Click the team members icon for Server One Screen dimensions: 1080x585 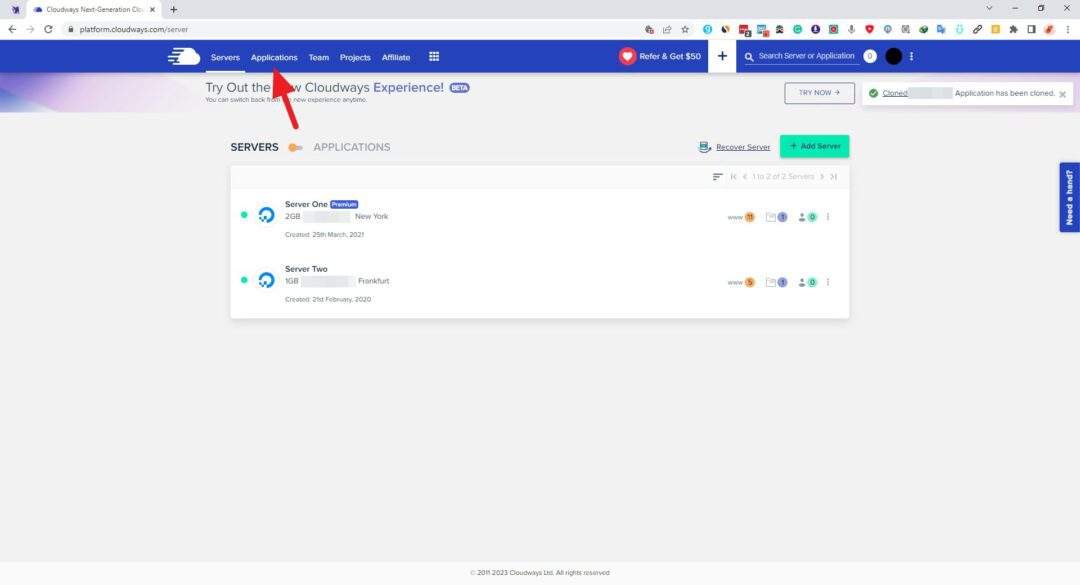pyautogui.click(x=807, y=217)
